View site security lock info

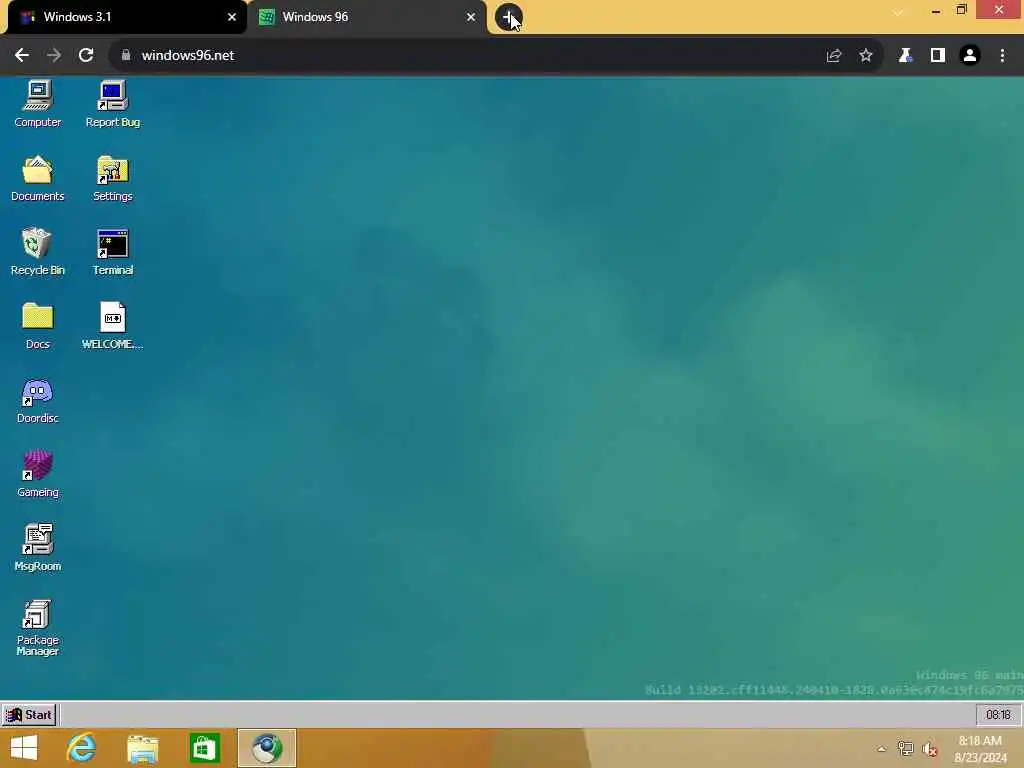pos(126,56)
